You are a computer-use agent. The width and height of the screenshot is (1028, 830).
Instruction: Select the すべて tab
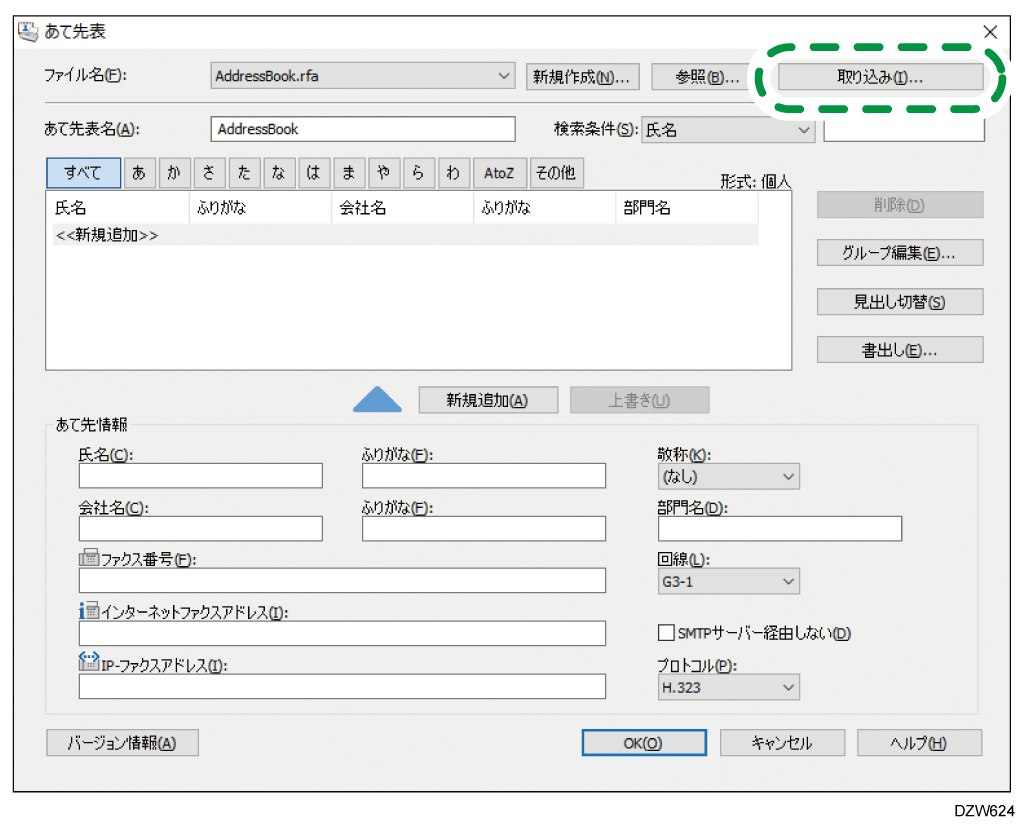tap(83, 173)
